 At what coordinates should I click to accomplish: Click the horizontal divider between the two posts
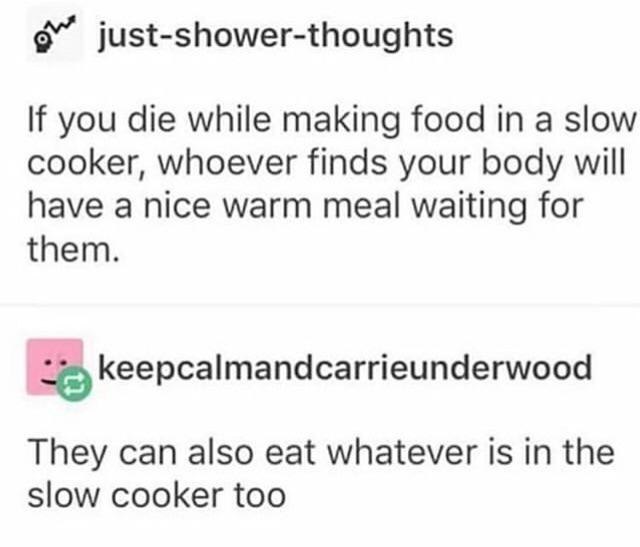coord(320,305)
